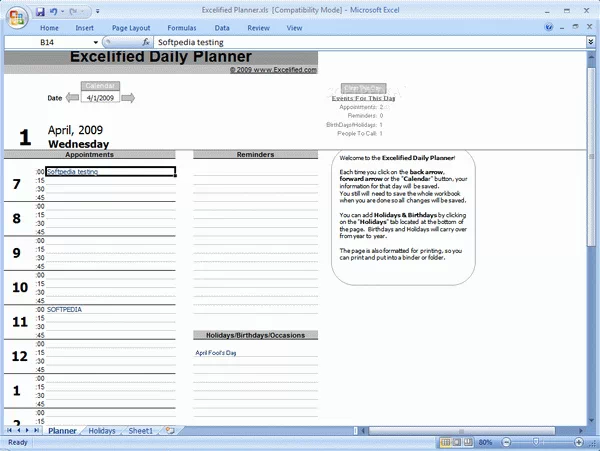Switch to Page Layout view in status bar
The height and width of the screenshot is (451, 600).
pos(457,443)
